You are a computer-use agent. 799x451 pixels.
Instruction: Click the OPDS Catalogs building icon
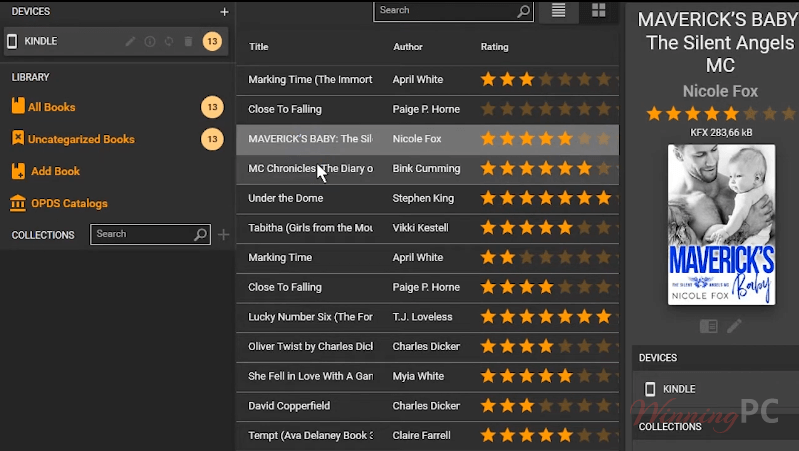pos(18,203)
